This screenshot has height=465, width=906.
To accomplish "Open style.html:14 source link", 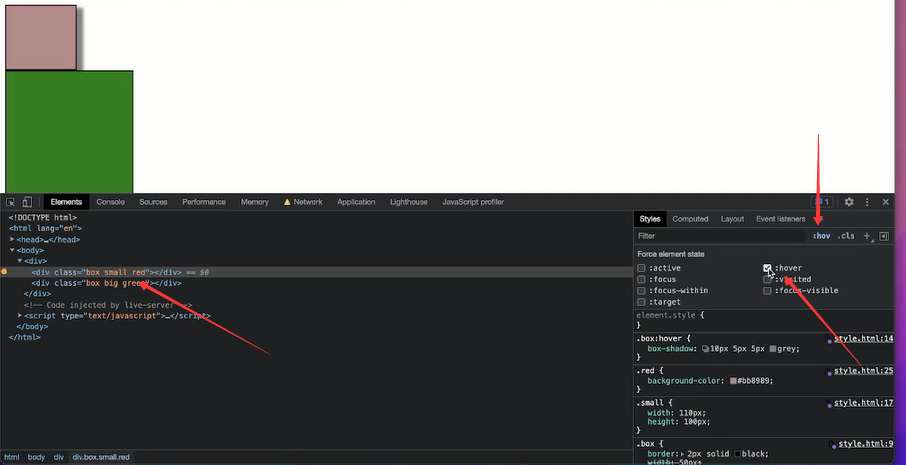I will 864,338.
